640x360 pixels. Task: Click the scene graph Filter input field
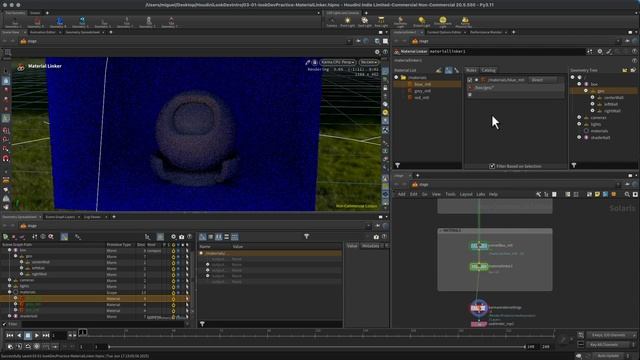(x=104, y=324)
